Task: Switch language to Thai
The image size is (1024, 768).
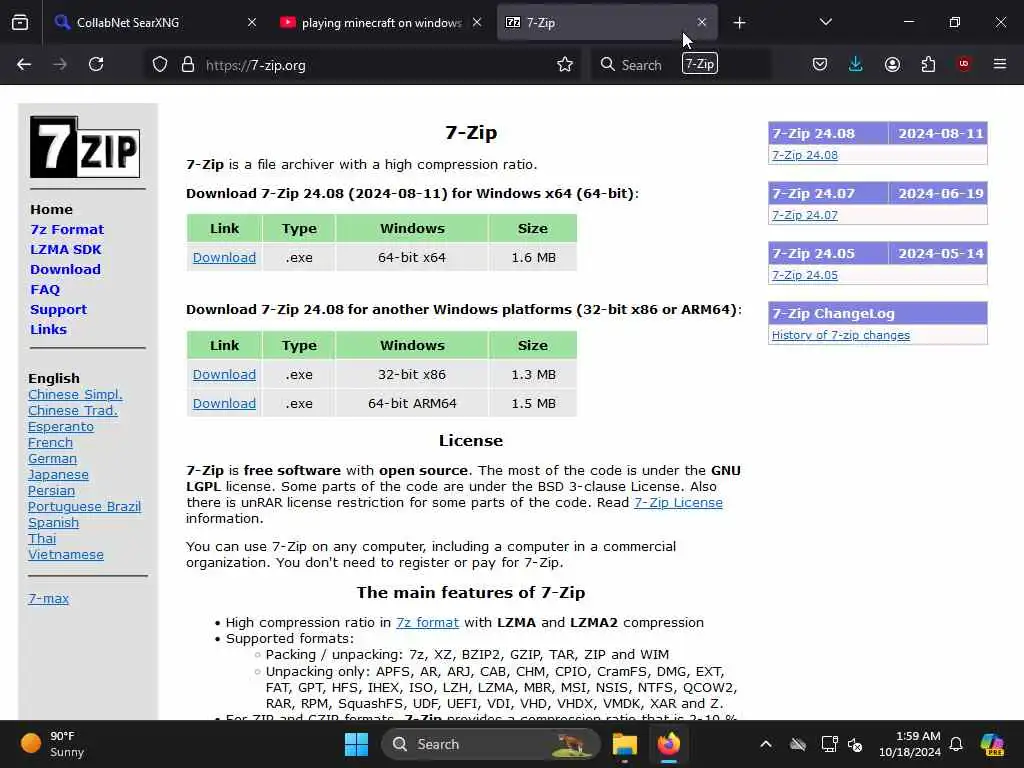Action: [42, 538]
